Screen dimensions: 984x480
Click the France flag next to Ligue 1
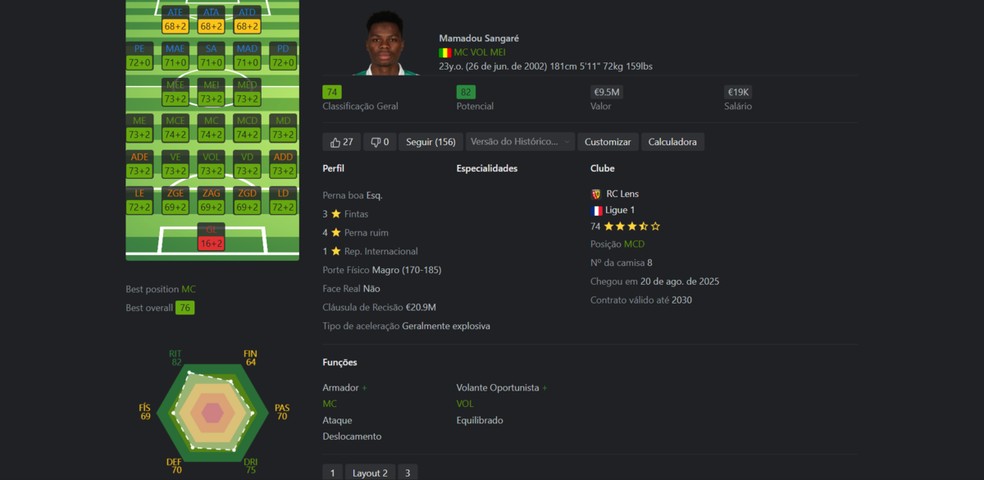click(596, 210)
